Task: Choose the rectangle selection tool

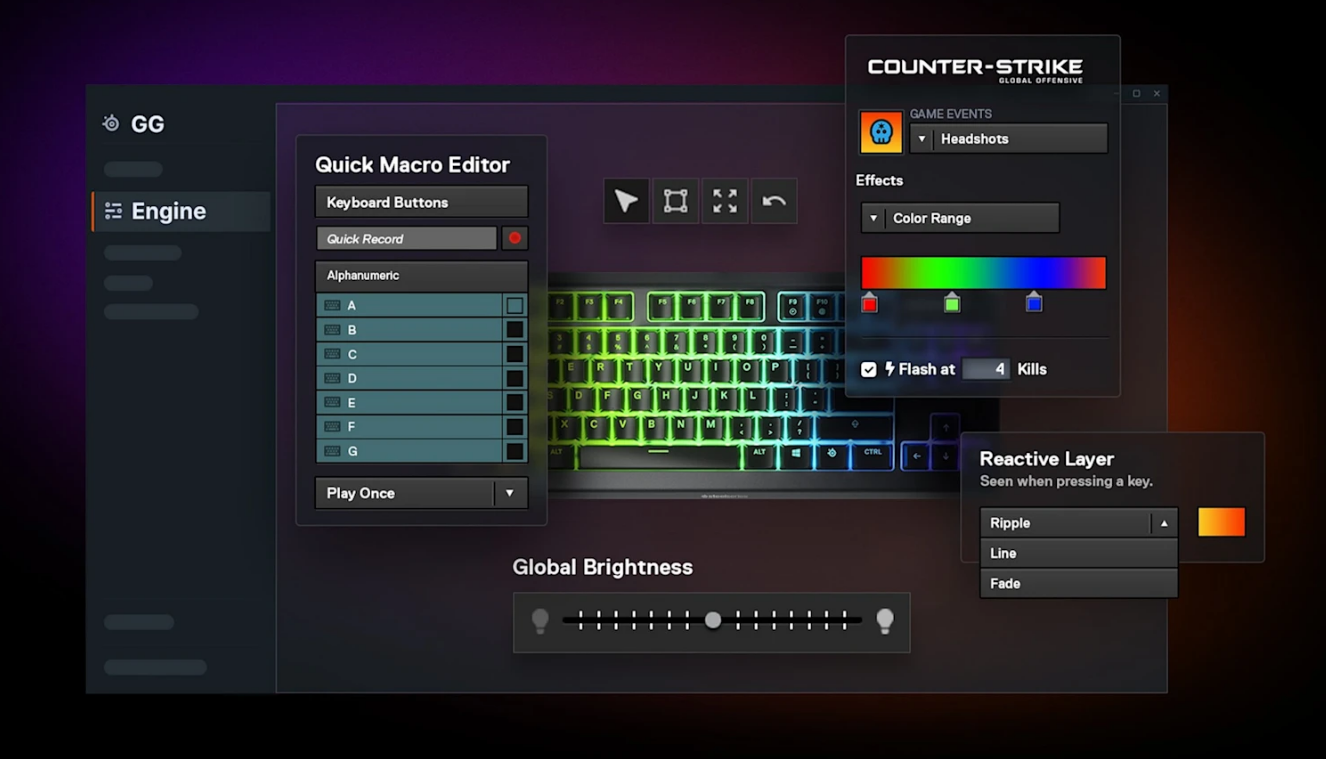Action: pyautogui.click(x=675, y=201)
